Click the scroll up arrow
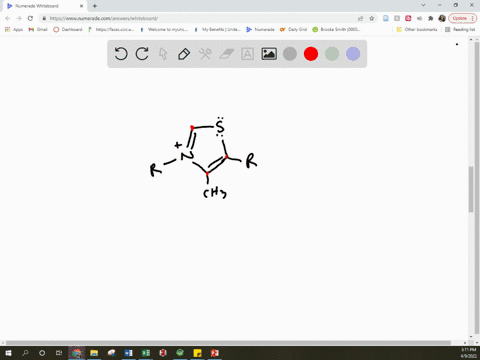Viewport: 480px width, 360px height. [471, 39]
